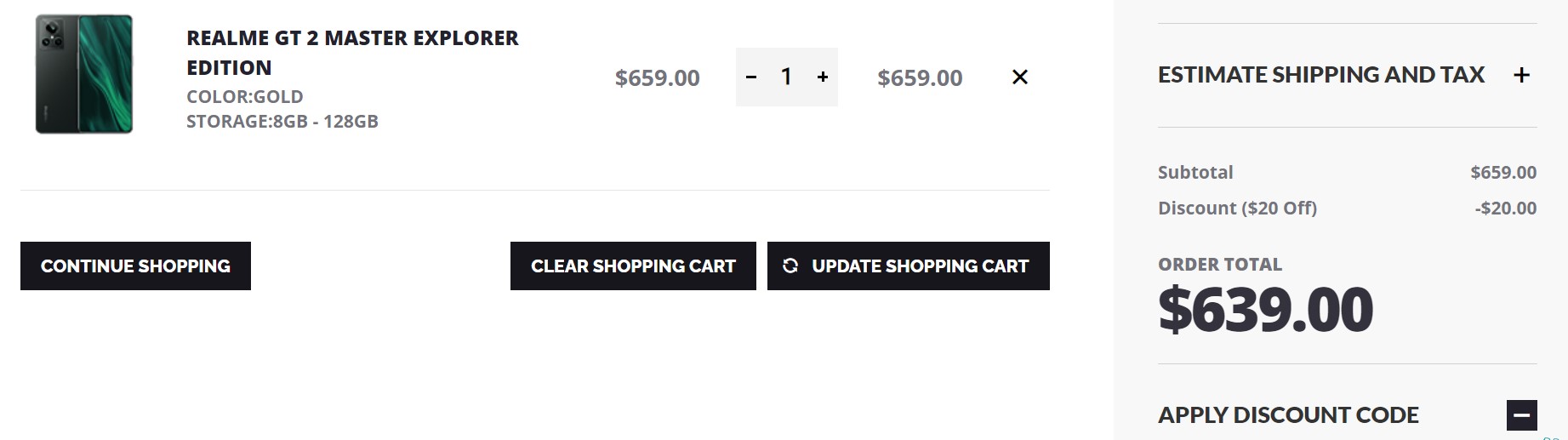This screenshot has width=1568, height=440.
Task: Click the order total amount $639.00
Action: (x=1265, y=310)
